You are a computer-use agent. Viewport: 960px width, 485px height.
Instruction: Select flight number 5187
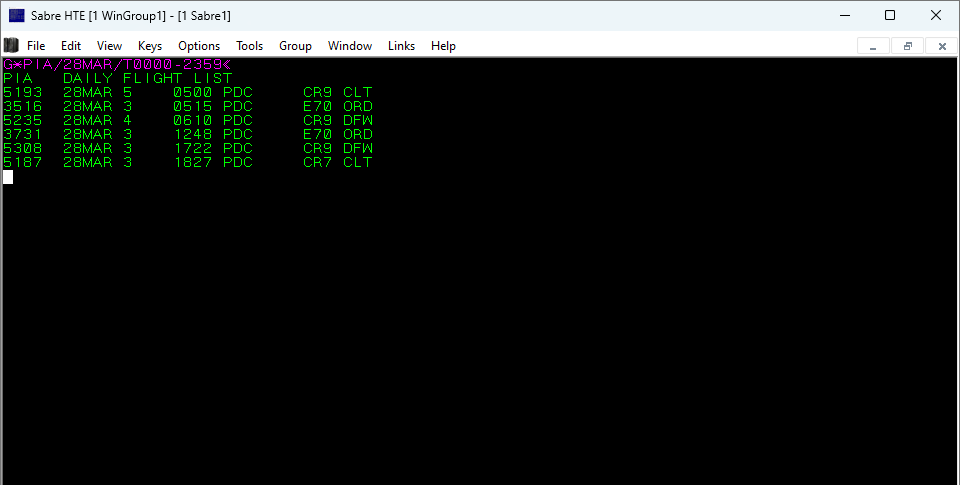[x=23, y=163]
